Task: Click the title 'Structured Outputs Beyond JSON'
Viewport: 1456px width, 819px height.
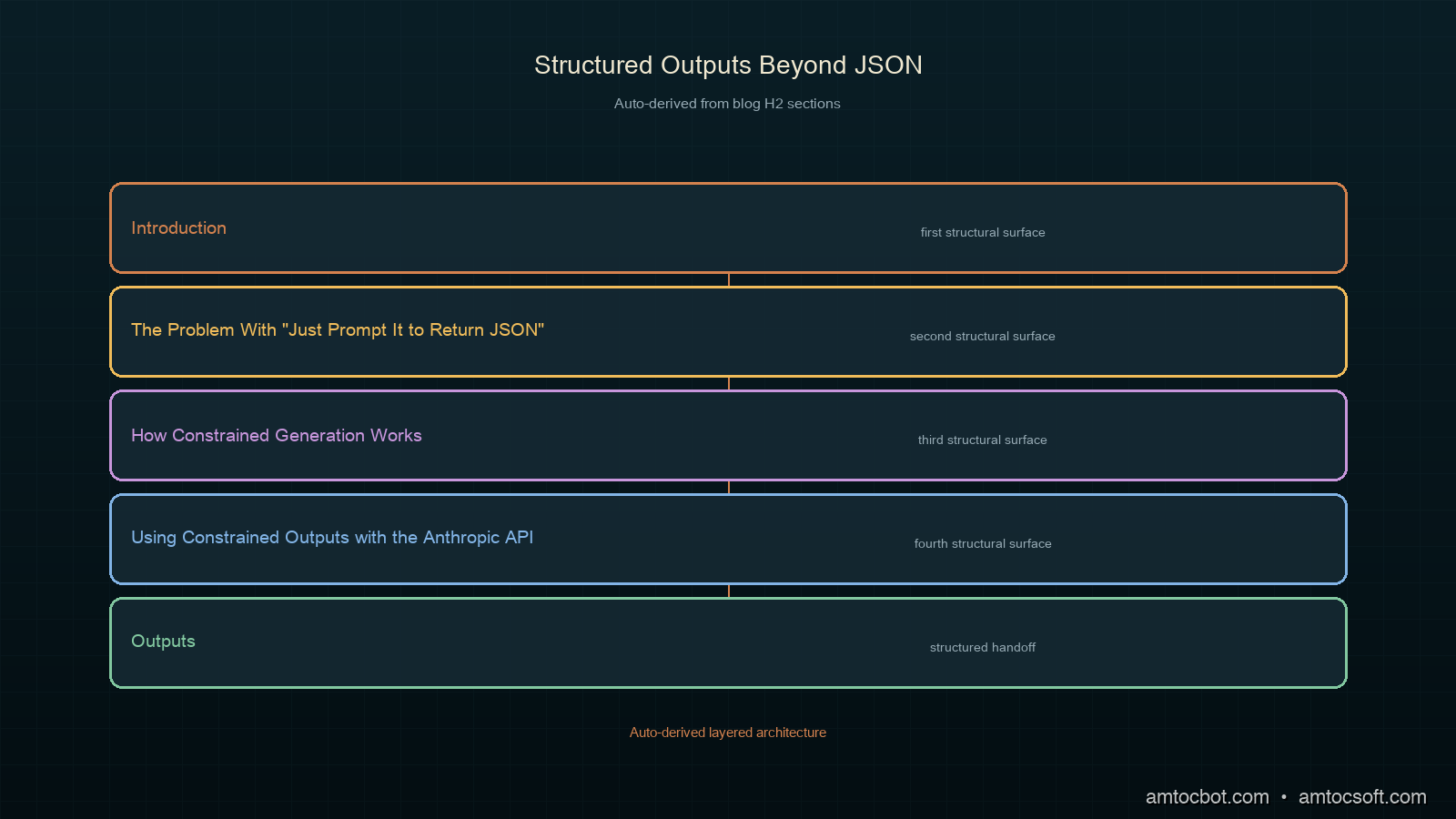Action: coord(728,66)
